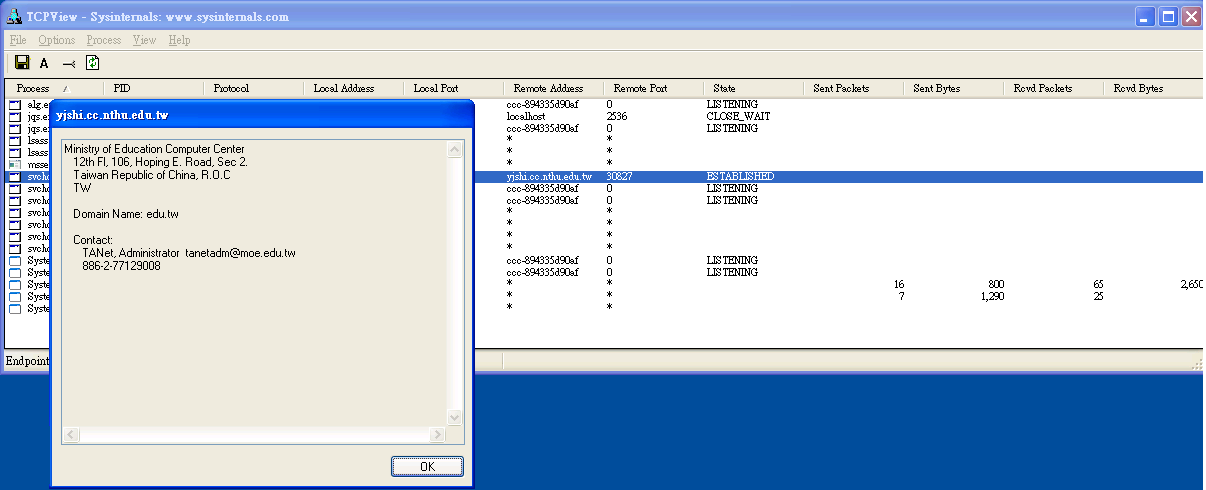Open the File menu
The width and height of the screenshot is (1206, 490).
18,40
